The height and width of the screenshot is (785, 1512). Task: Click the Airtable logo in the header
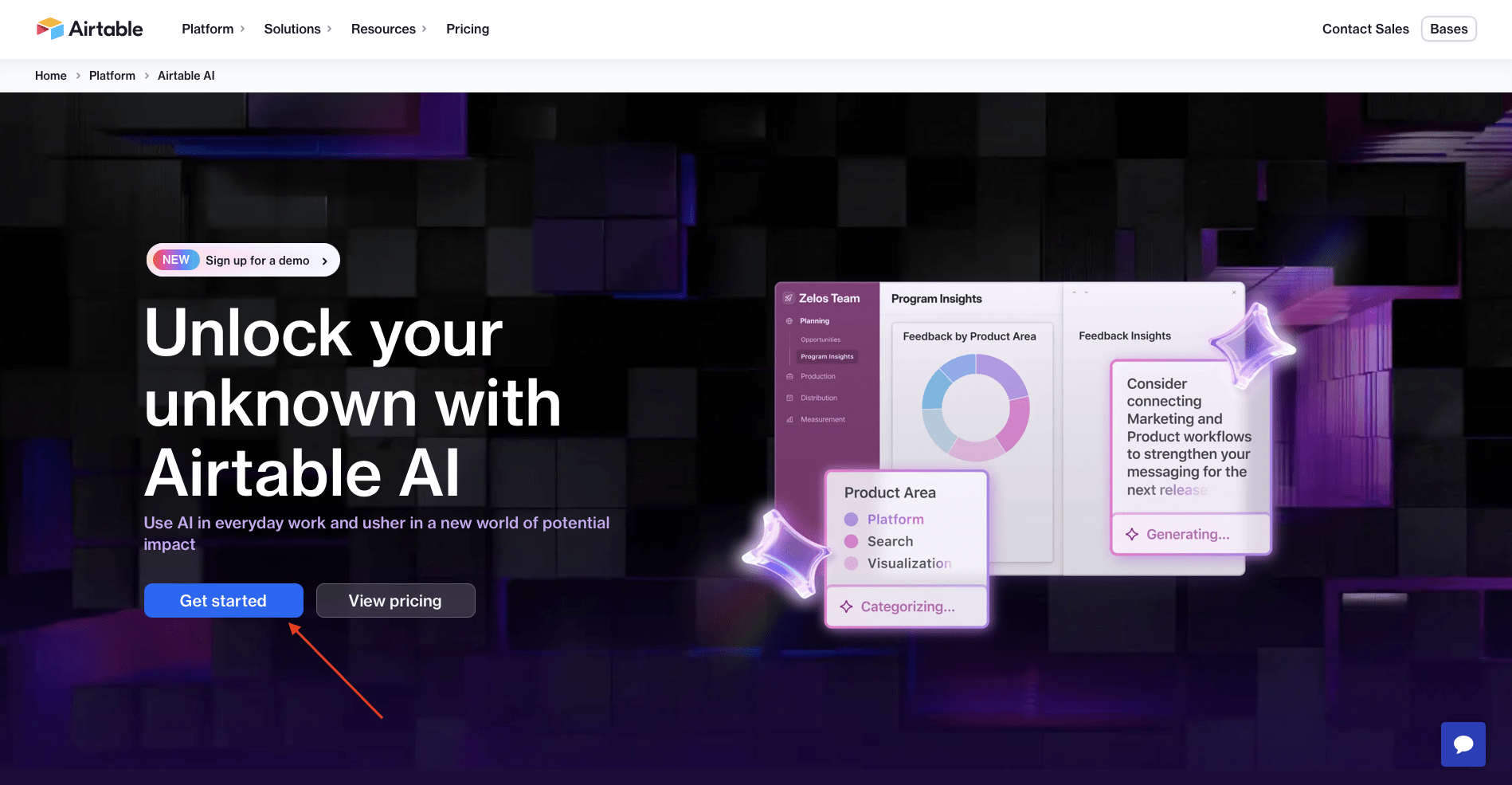(89, 28)
